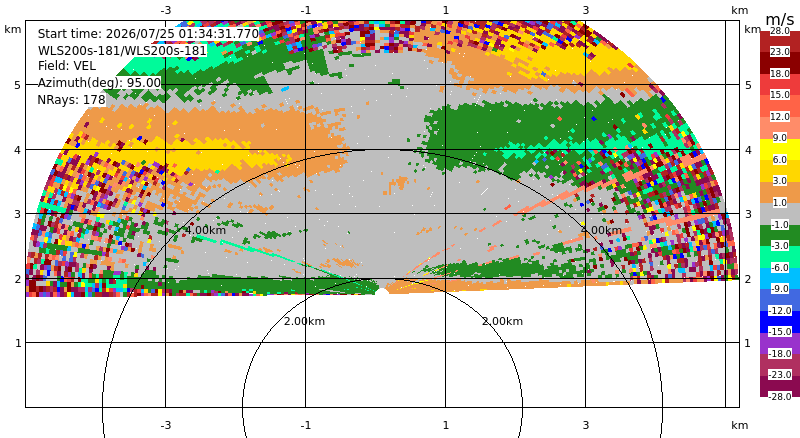This screenshot has width=800, height=438.
Task: Click the NRays: 178 label
Action: [71, 100]
